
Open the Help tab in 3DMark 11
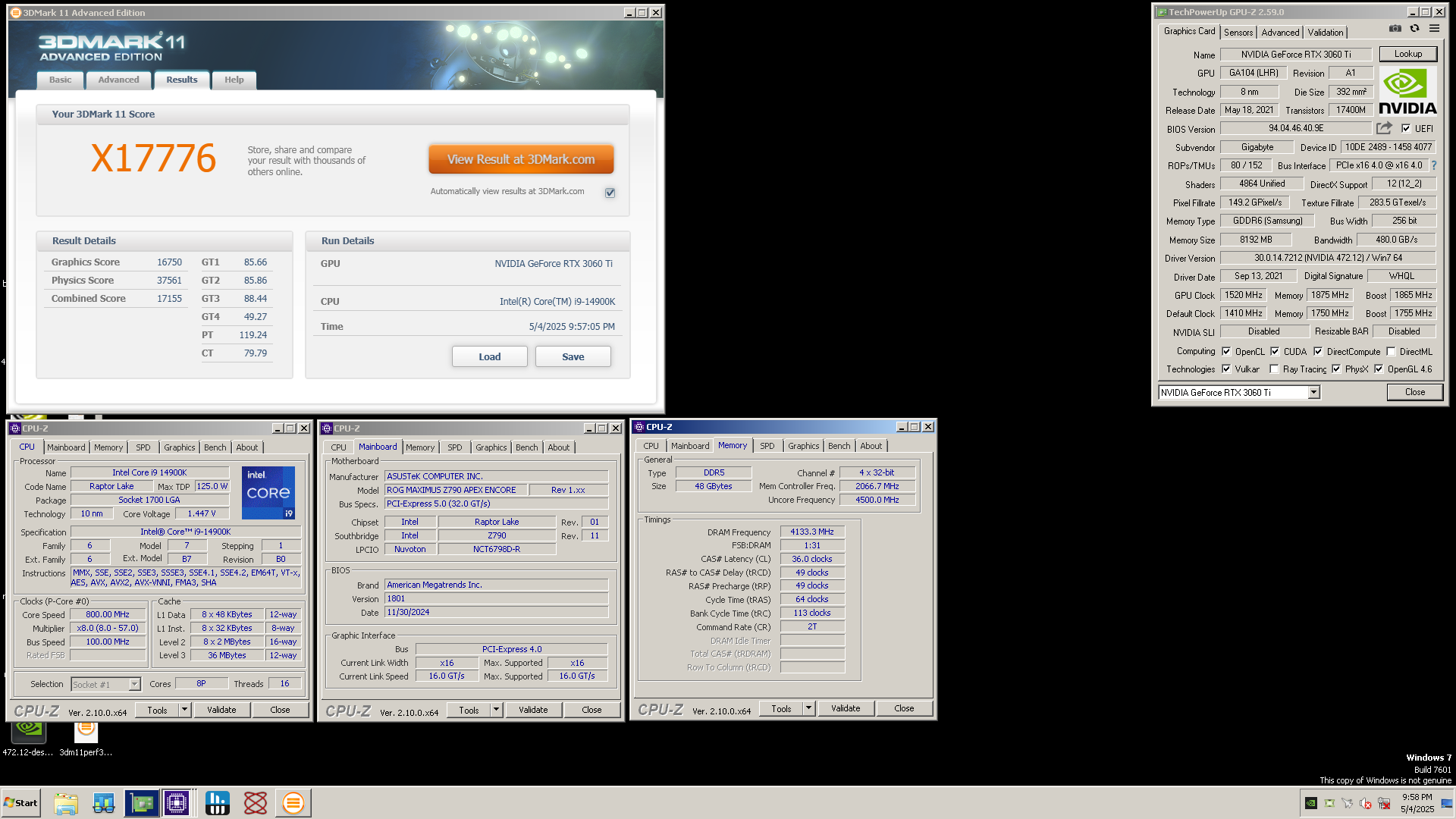tap(234, 80)
